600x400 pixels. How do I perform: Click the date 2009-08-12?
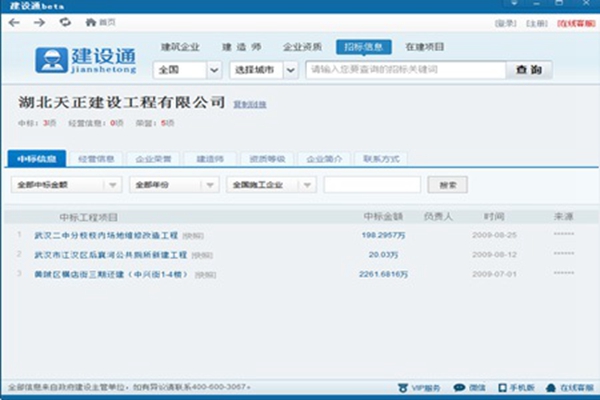click(x=494, y=255)
